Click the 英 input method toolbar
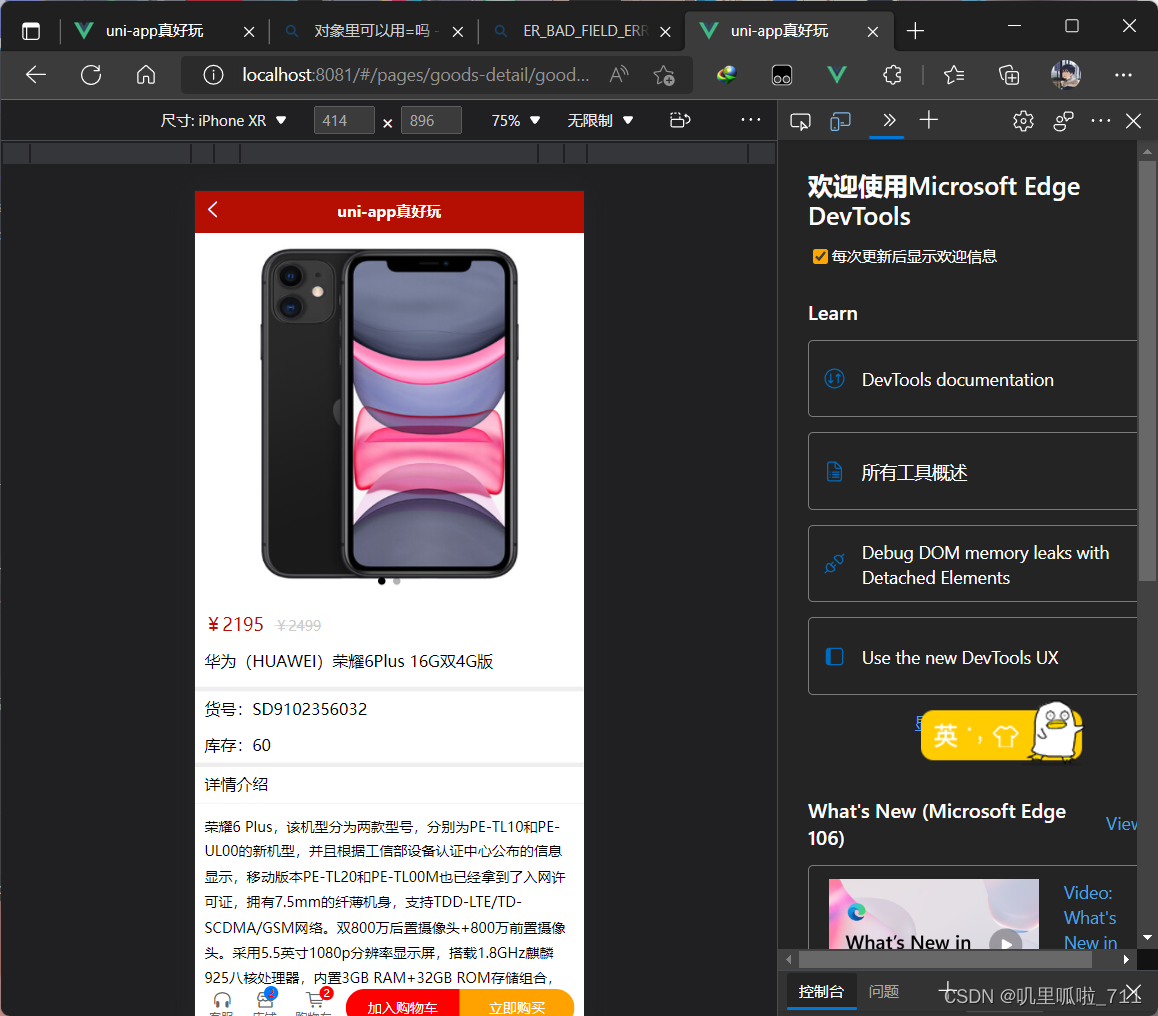This screenshot has height=1016, width=1158. [1001, 734]
